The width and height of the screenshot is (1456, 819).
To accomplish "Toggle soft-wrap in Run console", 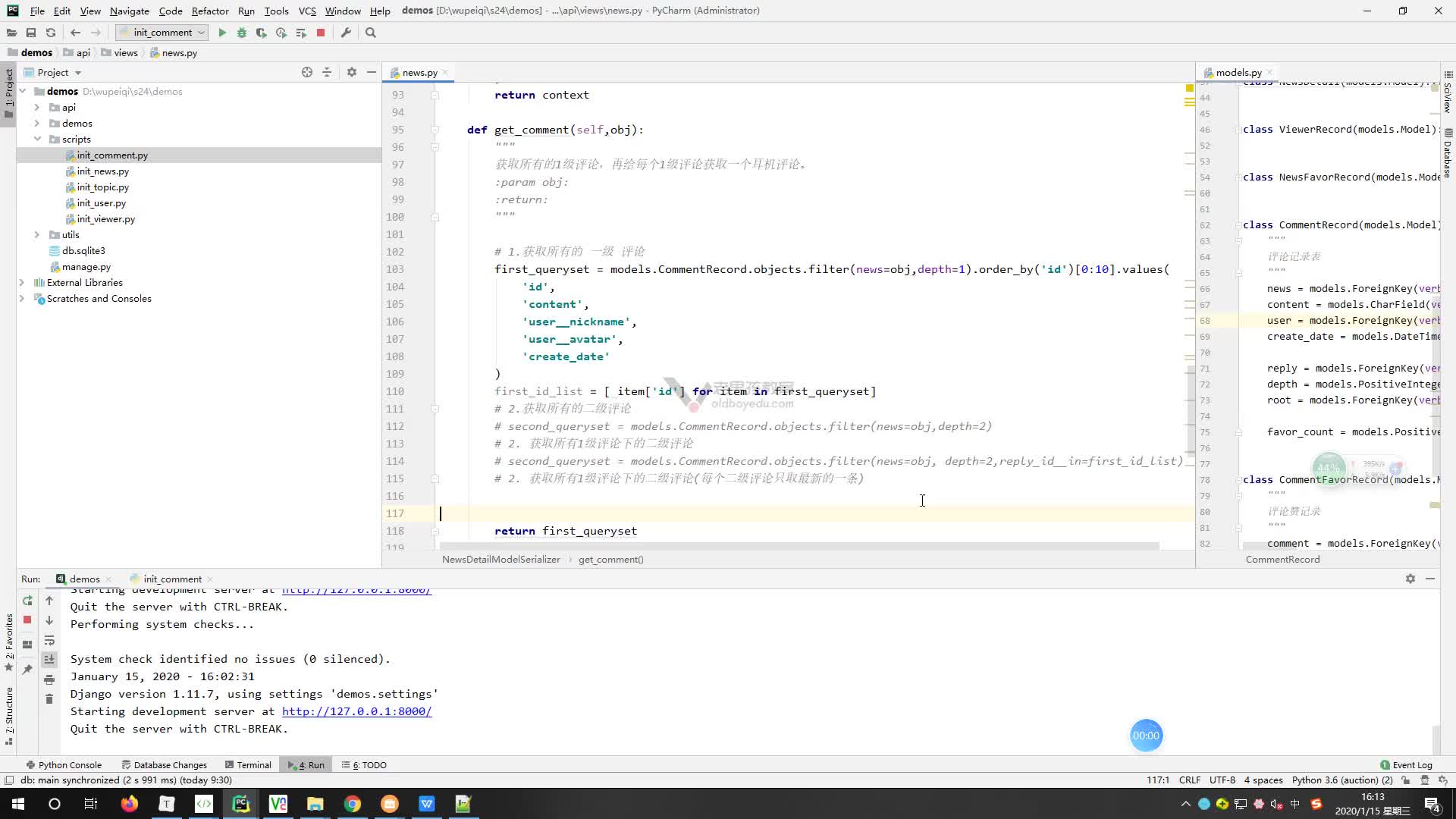I will pos(49,641).
